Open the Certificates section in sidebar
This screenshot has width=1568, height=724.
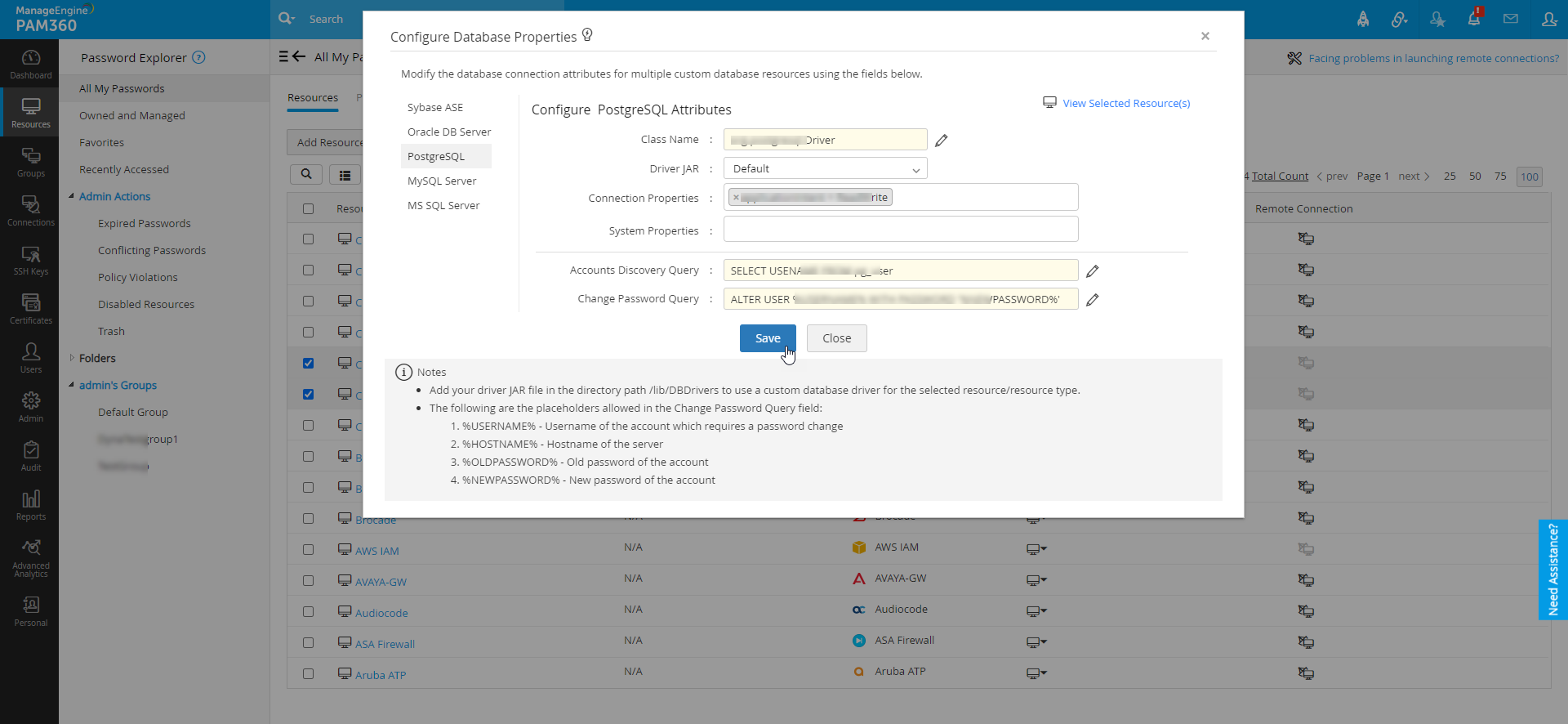(x=31, y=308)
